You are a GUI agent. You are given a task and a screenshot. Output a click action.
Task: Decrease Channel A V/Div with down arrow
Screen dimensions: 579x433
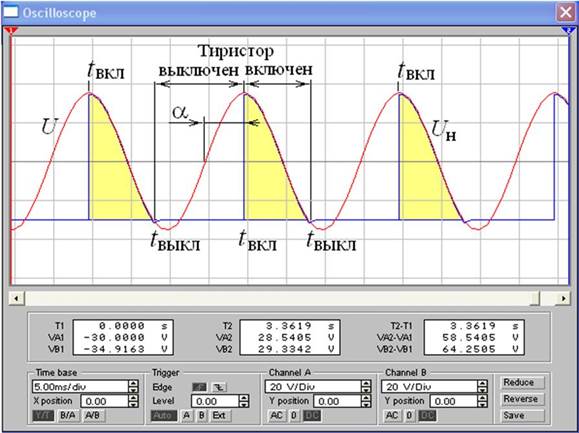point(366,390)
